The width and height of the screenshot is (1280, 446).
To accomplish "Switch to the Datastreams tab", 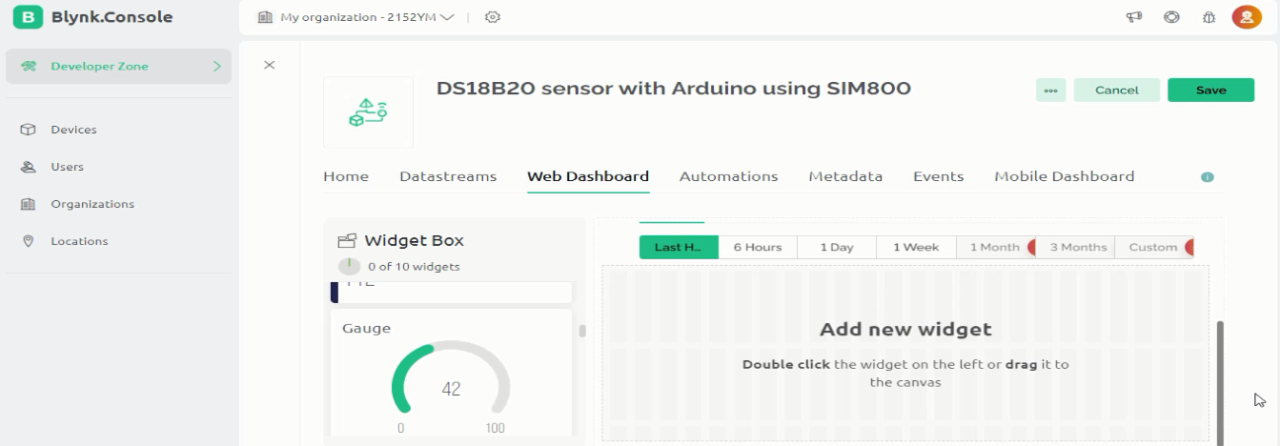I will coord(448,176).
